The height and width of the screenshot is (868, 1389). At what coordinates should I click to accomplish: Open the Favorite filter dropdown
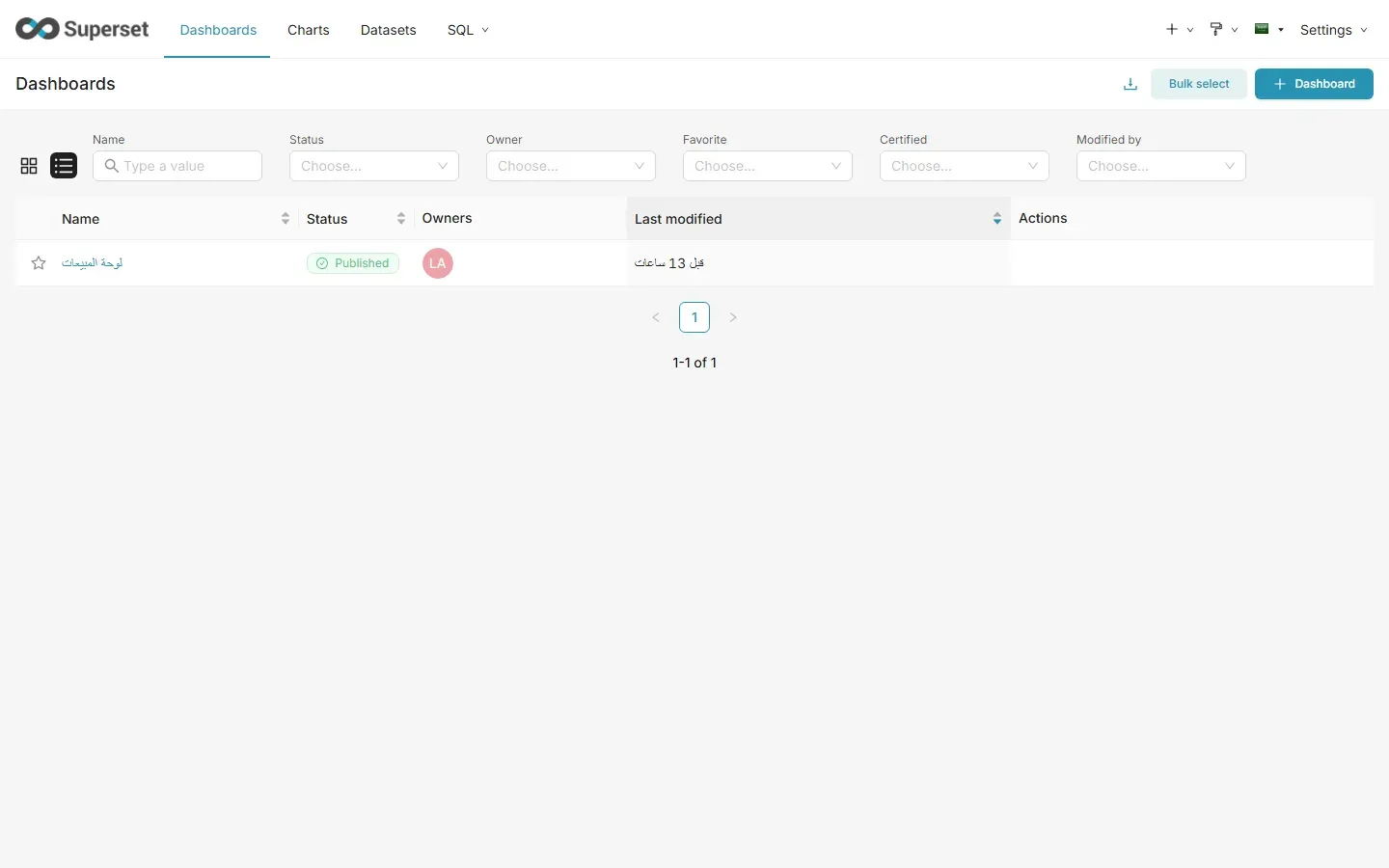768,166
